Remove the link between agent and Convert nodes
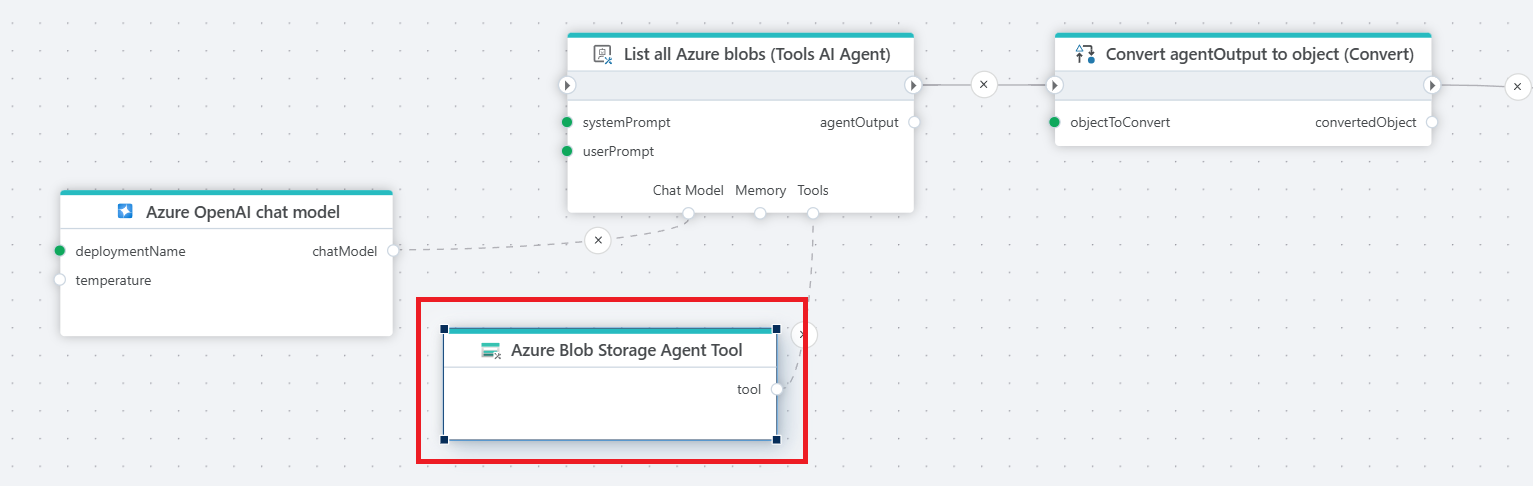The width and height of the screenshot is (1533, 486). click(983, 85)
